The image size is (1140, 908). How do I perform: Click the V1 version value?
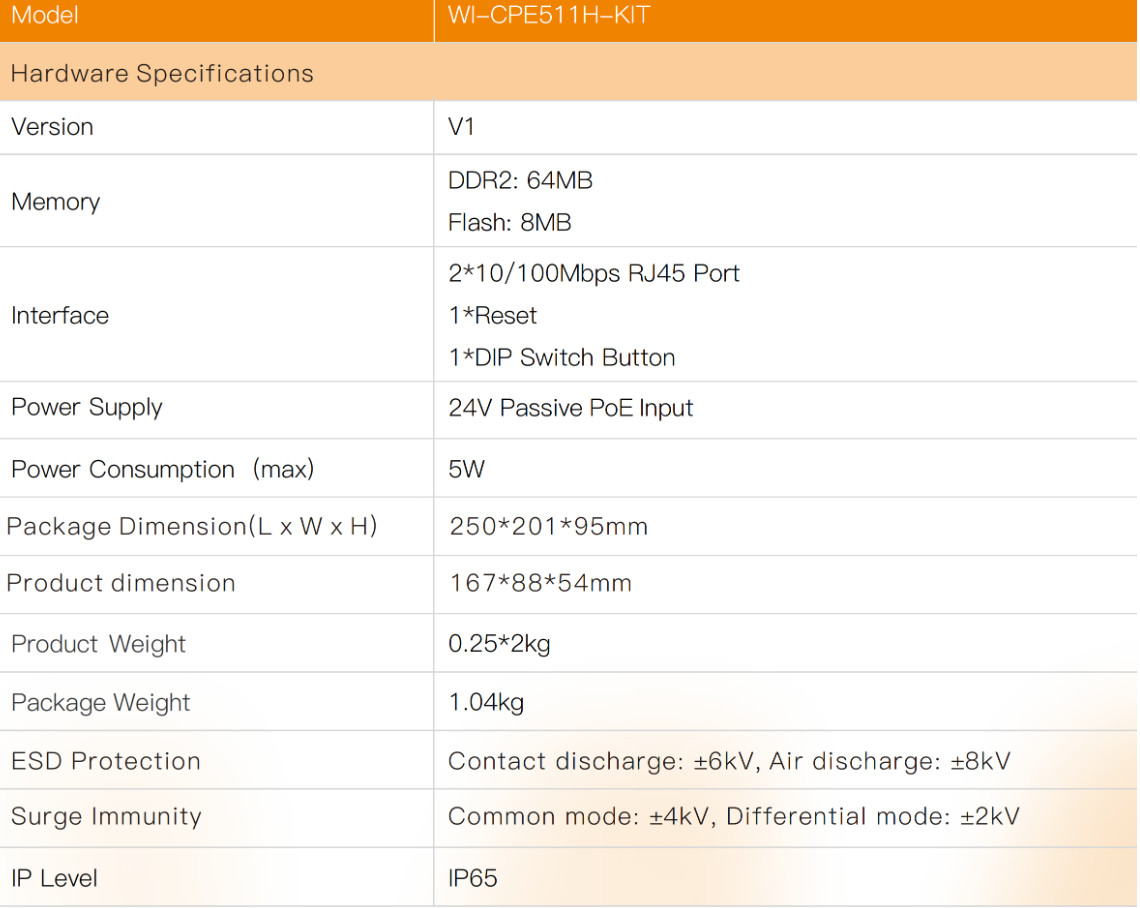pyautogui.click(x=461, y=127)
